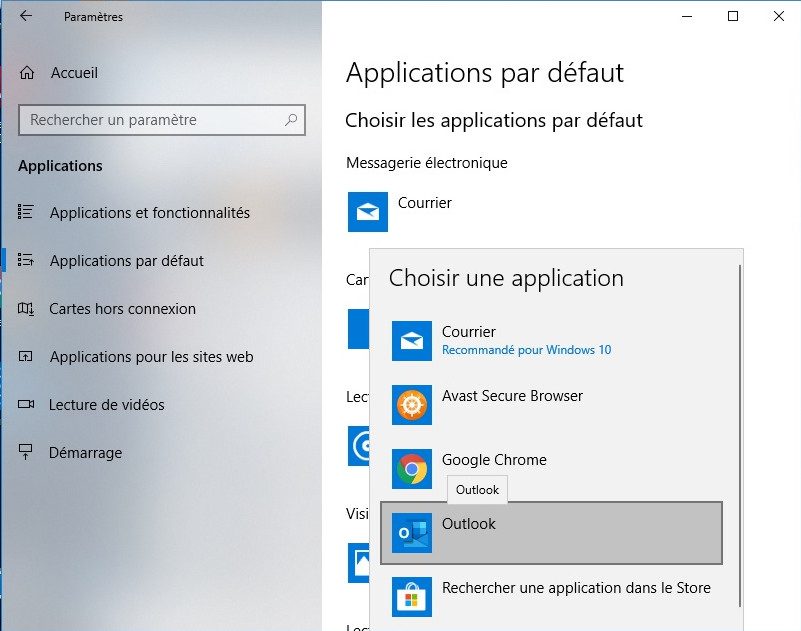
Task: Click the Lecture de vidéos camera icon
Action: click(x=26, y=405)
